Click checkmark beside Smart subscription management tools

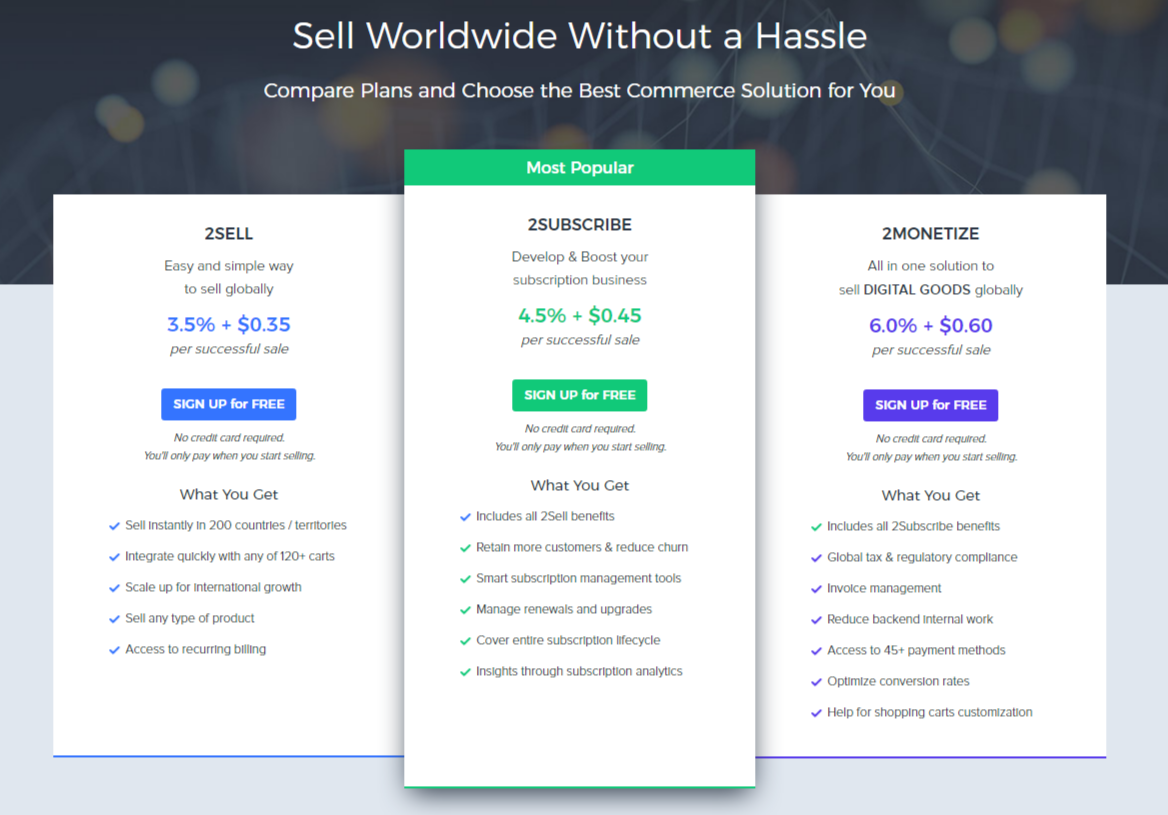coord(465,579)
